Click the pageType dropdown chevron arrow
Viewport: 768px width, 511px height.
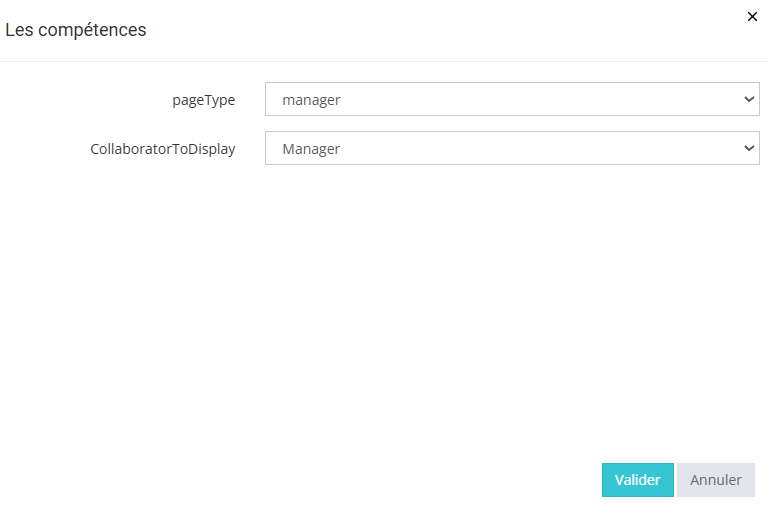pos(749,100)
